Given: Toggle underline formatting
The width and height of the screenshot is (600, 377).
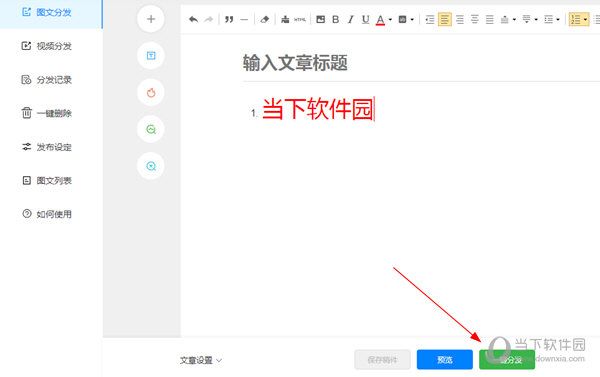Looking at the screenshot, I should (365, 20).
